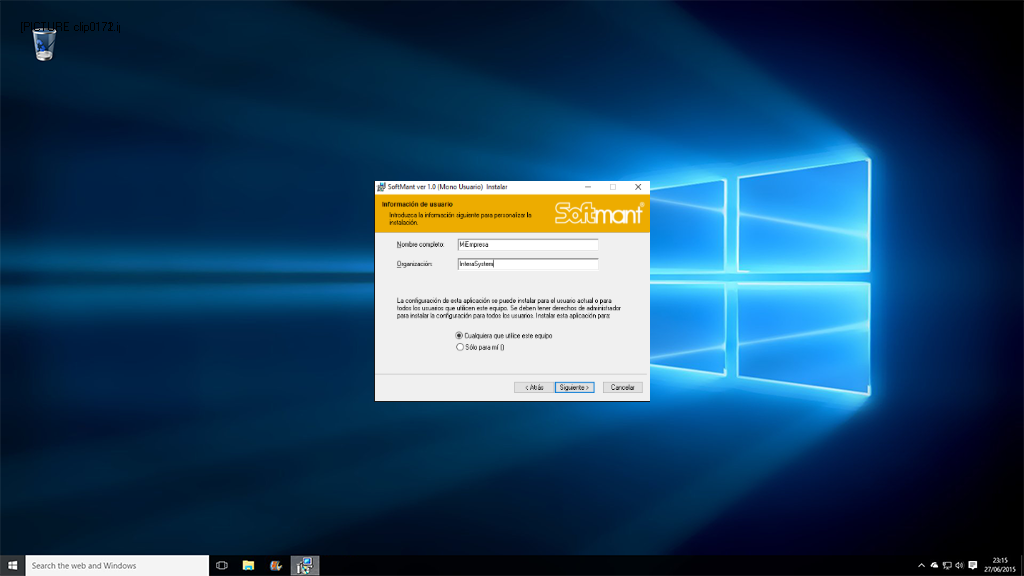Viewport: 1024px width, 576px height.
Task: Click the volume speaker tray icon
Action: (x=959, y=565)
